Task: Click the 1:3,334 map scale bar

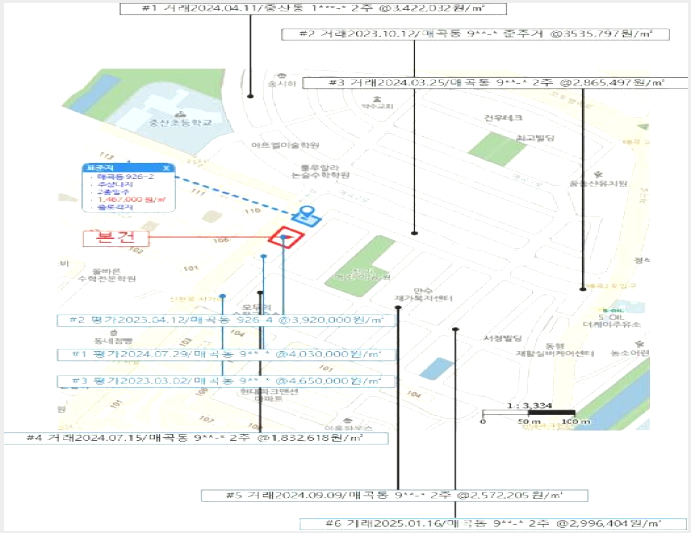Action: (529, 413)
